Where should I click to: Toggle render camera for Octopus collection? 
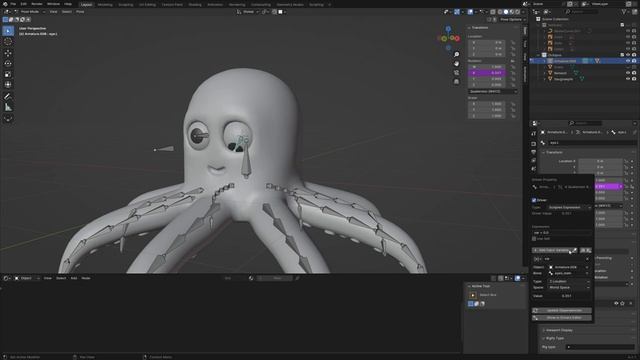pos(634,55)
